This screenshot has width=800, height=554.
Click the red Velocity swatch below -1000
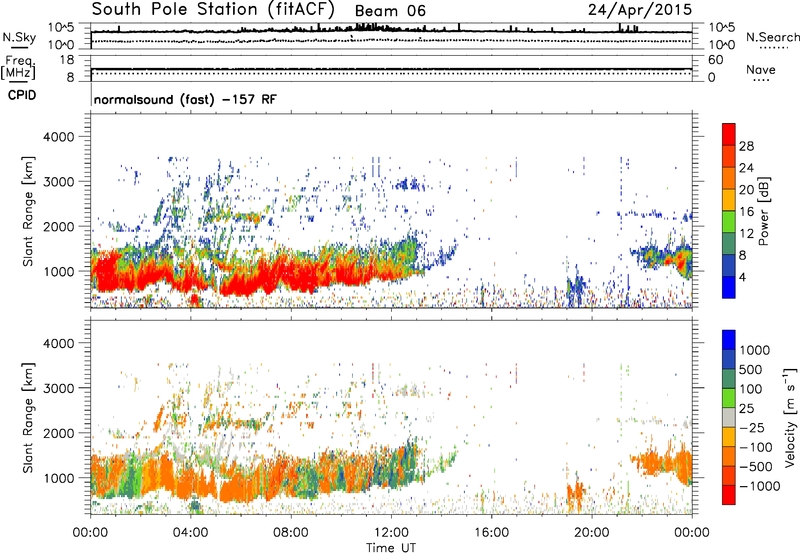pos(729,495)
